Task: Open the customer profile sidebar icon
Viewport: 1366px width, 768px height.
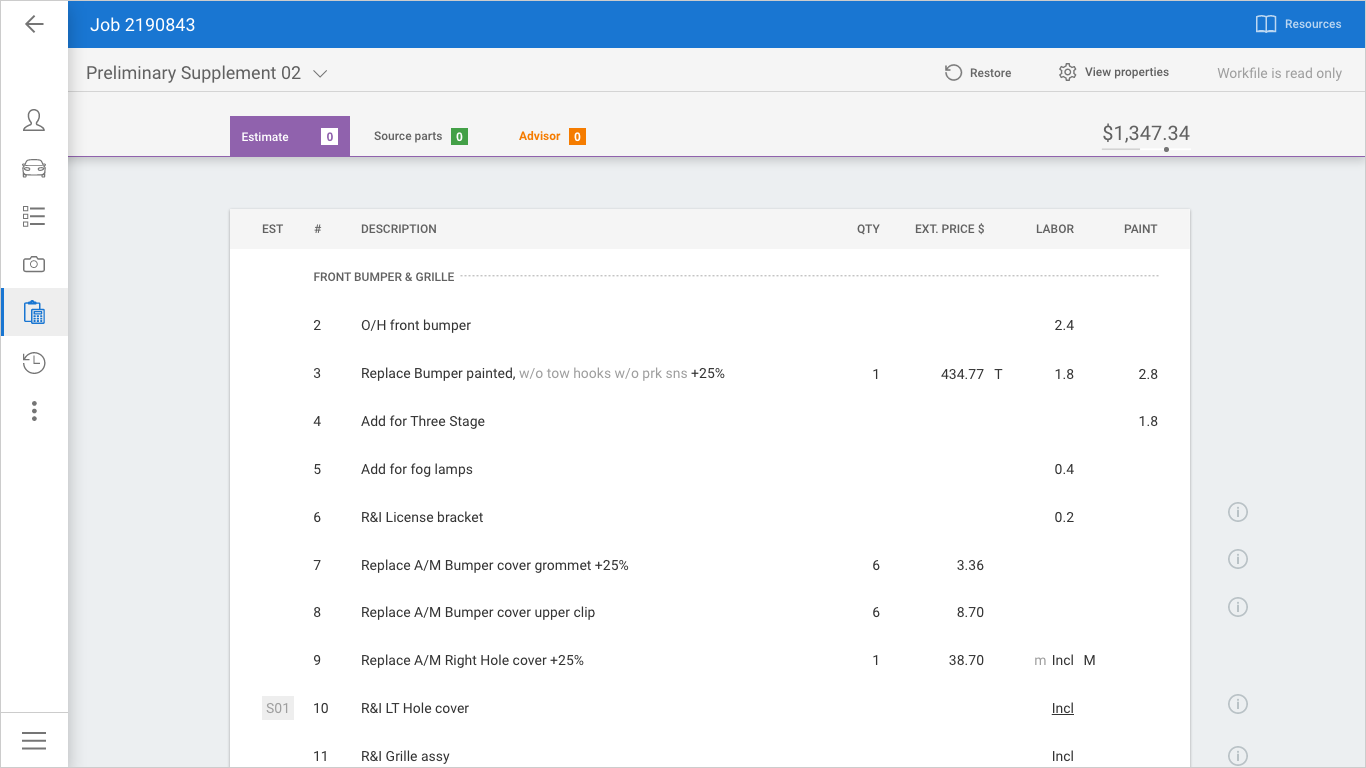Action: point(34,121)
